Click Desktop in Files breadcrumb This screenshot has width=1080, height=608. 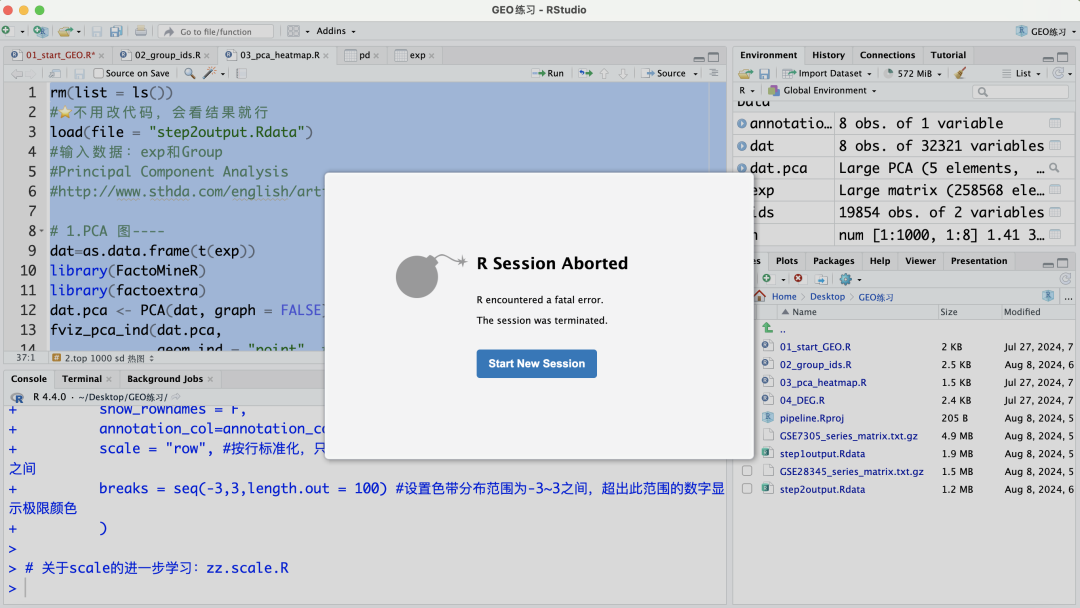827,296
